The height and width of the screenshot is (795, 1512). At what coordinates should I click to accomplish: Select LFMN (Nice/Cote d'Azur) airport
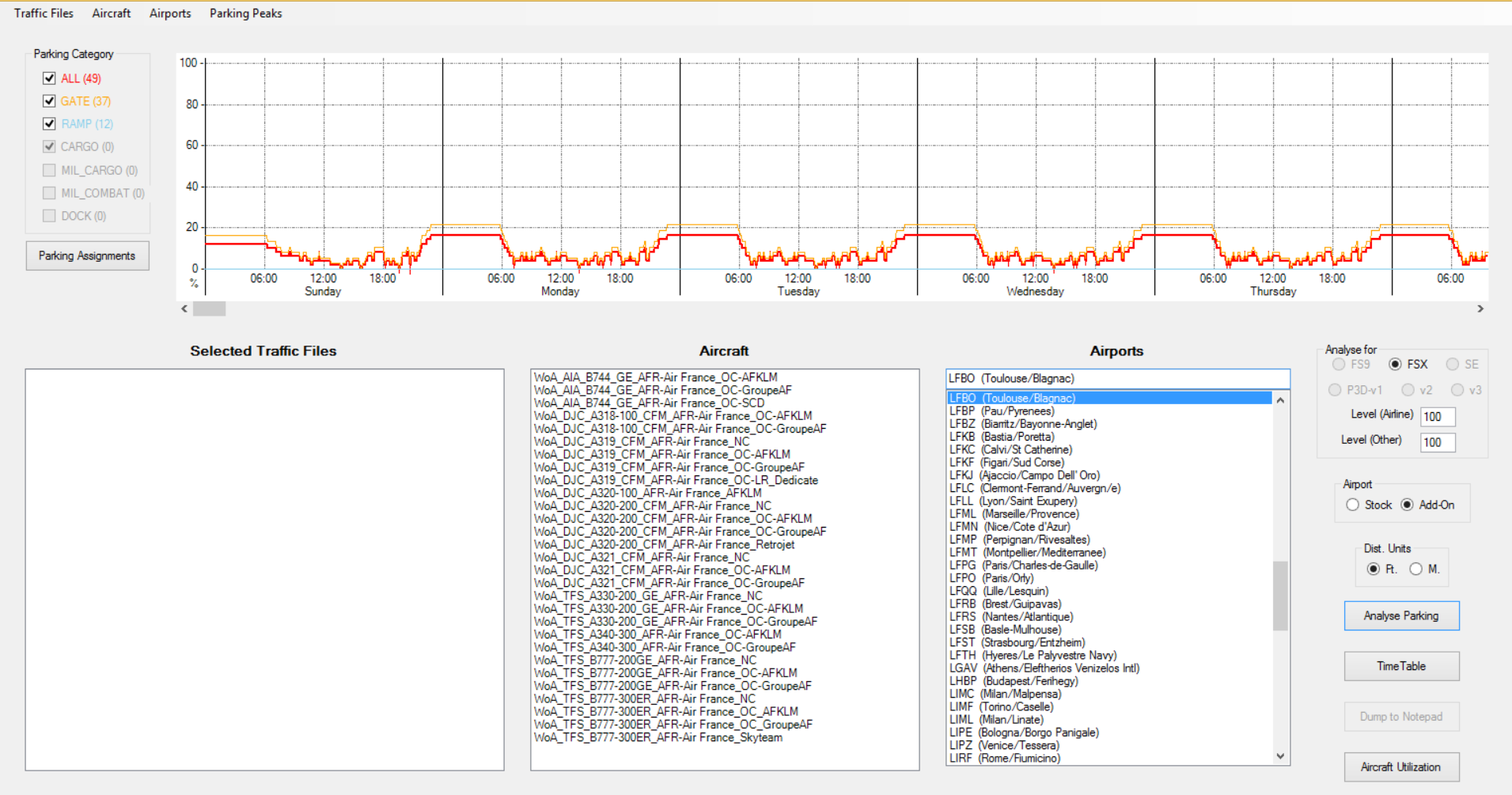coord(1109,527)
